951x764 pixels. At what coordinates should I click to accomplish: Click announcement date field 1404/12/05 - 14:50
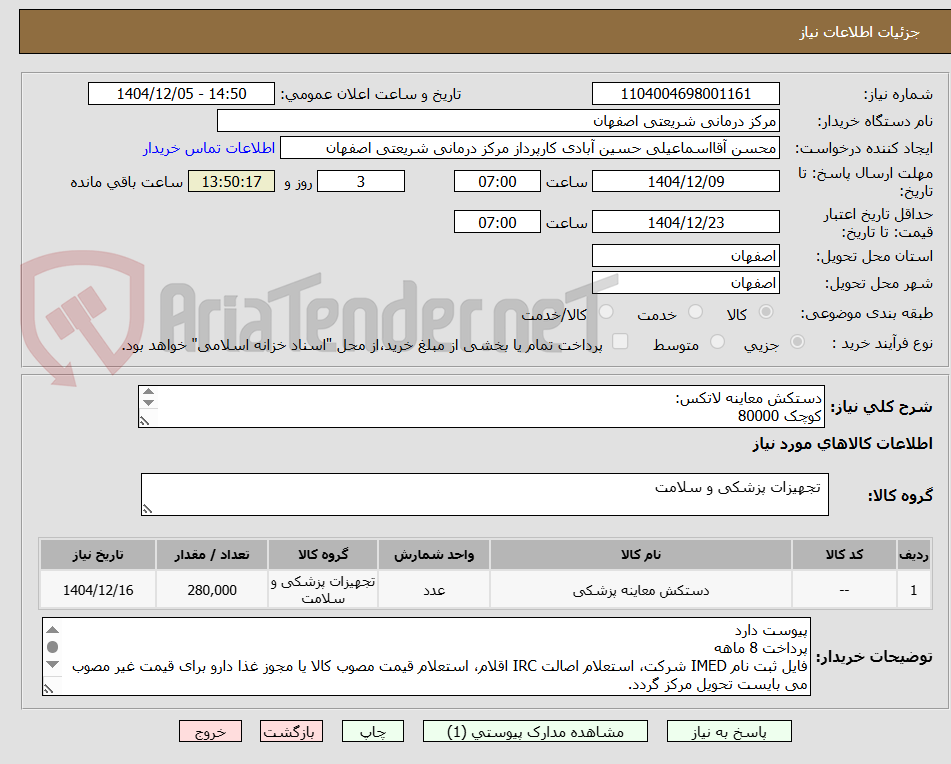pyautogui.click(x=181, y=94)
